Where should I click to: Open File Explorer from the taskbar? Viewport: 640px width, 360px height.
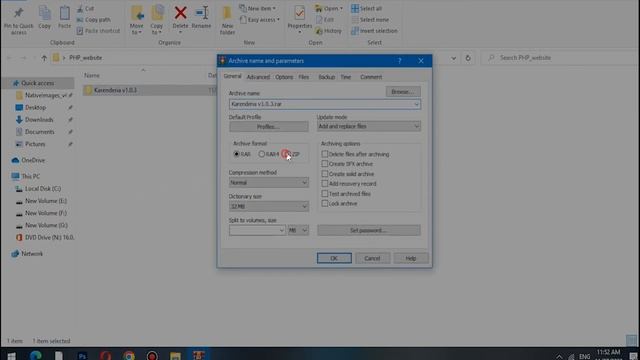pos(176,356)
